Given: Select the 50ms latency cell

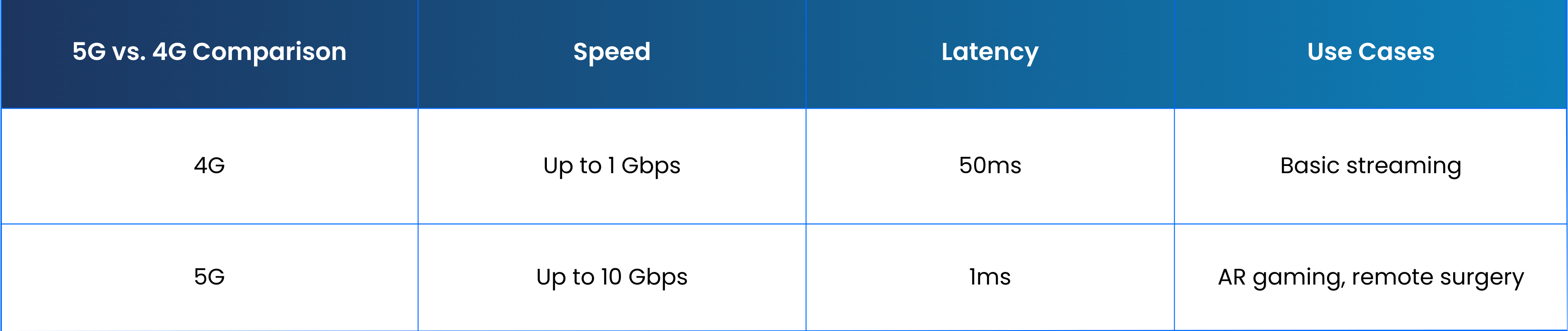Looking at the screenshot, I should click(990, 166).
